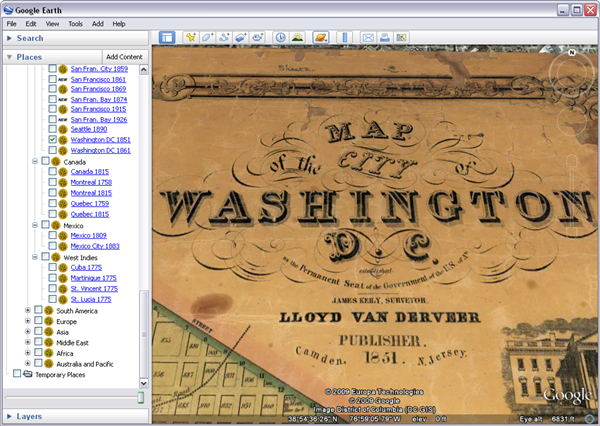600x426 pixels.
Task: Open the View menu
Action: pyautogui.click(x=52, y=23)
